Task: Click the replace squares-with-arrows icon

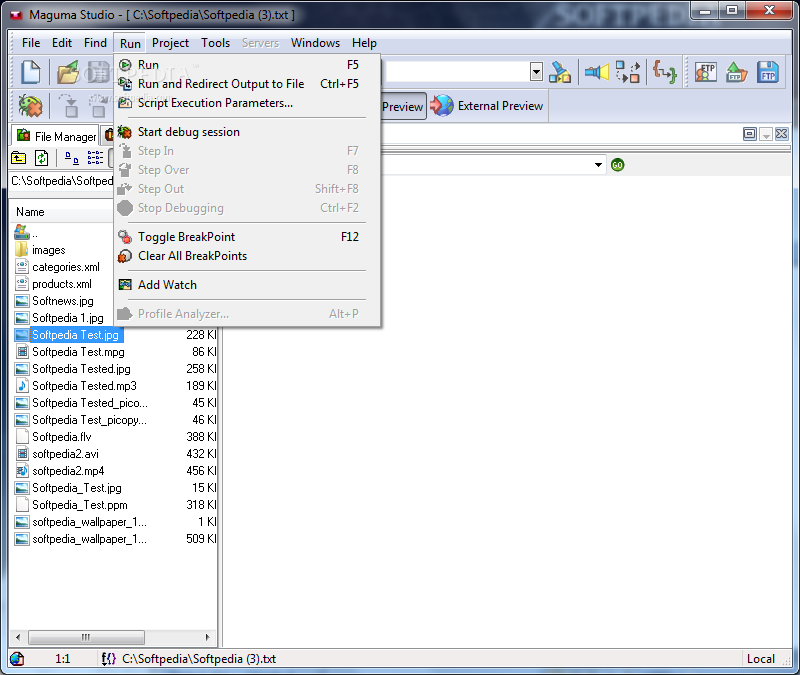Action: [628, 72]
